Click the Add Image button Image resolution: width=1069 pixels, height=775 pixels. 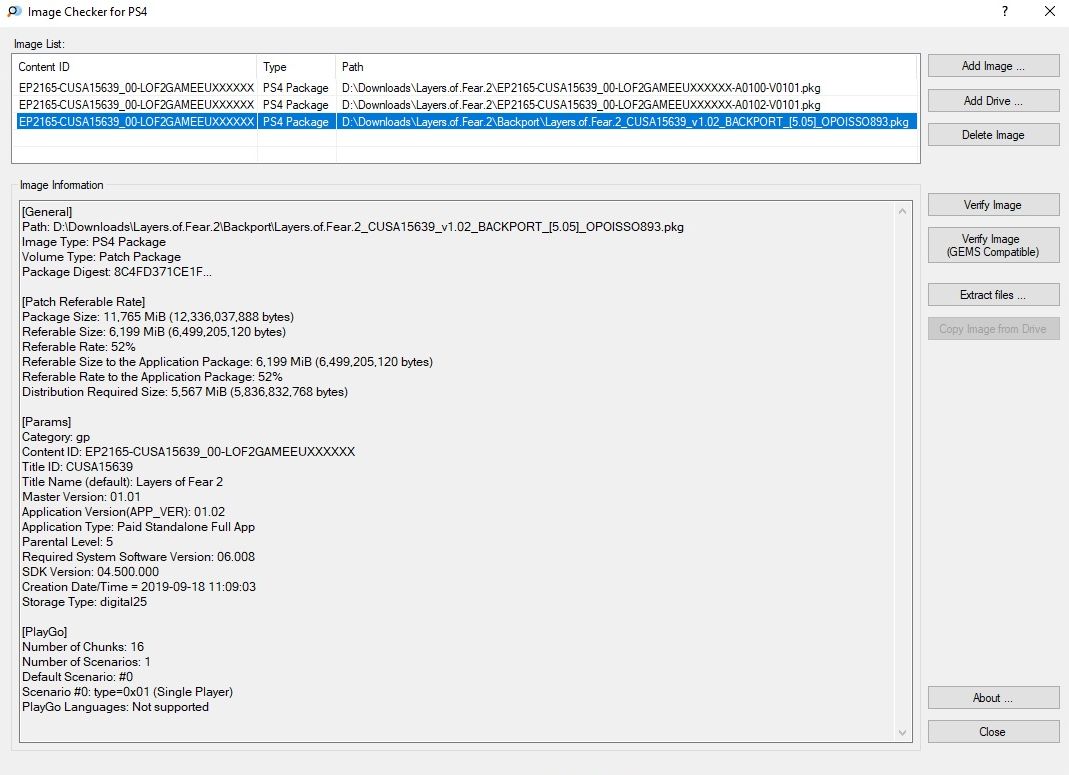[x=993, y=66]
